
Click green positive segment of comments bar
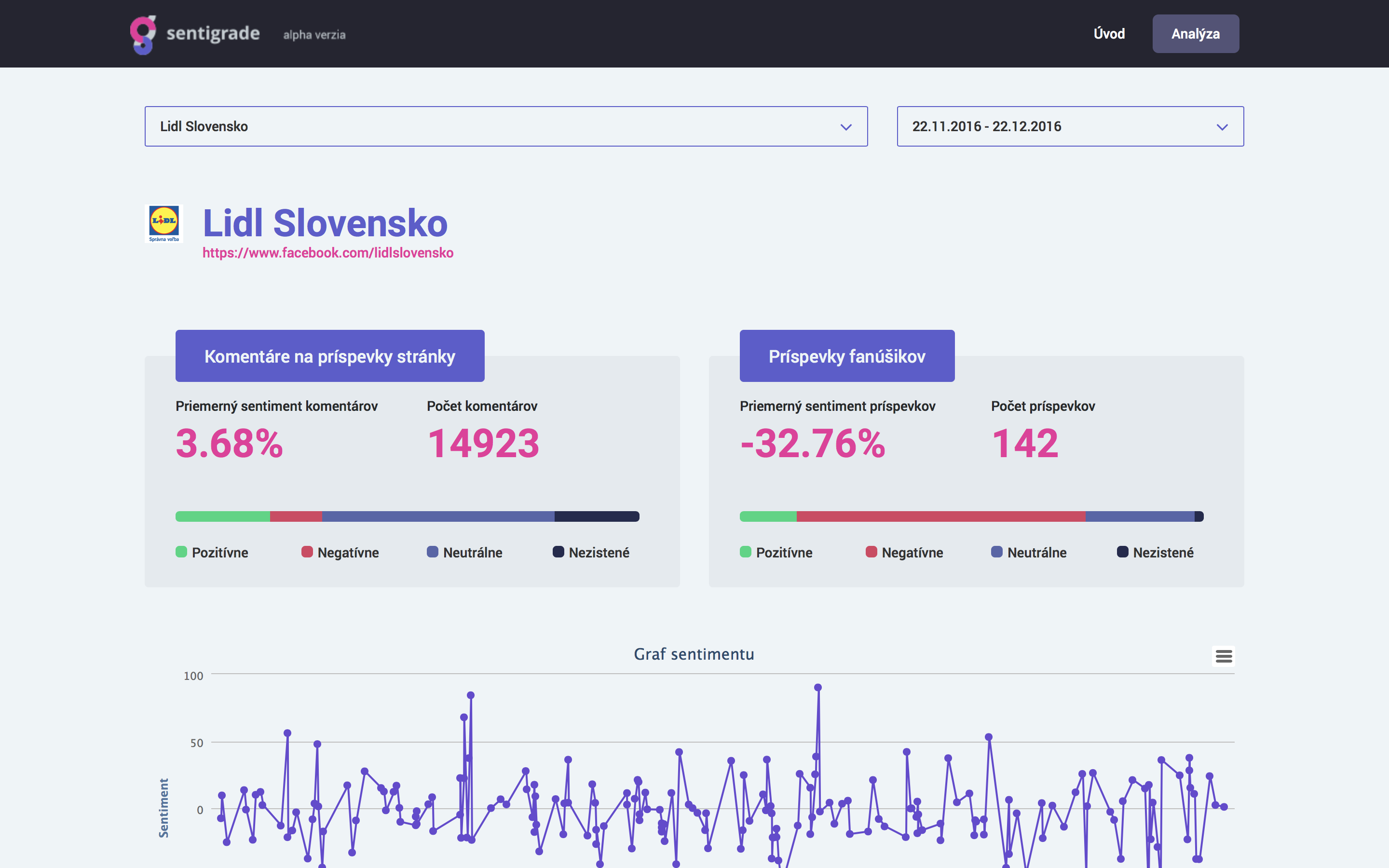(x=223, y=516)
